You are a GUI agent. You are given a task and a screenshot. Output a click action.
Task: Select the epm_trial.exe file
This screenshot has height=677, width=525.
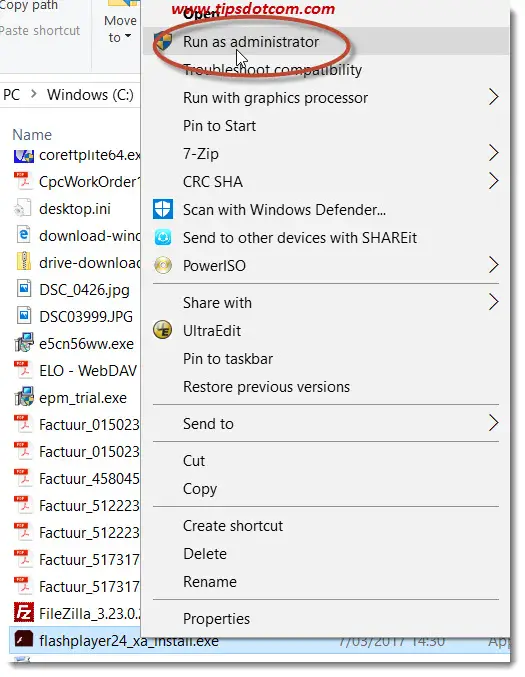point(74,397)
